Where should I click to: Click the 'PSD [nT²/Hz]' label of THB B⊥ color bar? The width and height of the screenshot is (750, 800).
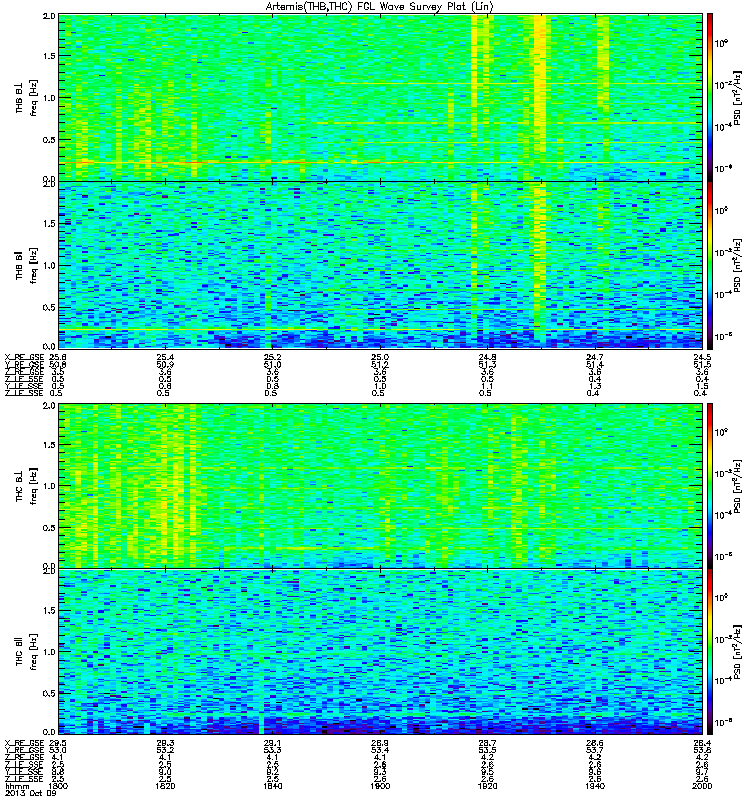click(738, 97)
